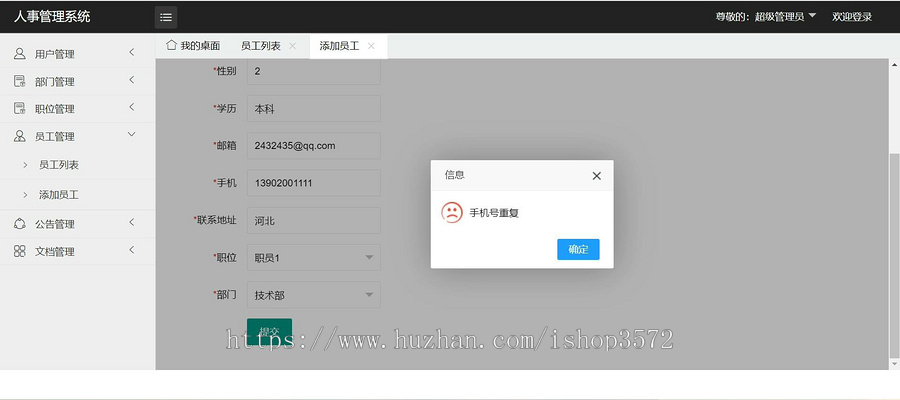Click the 文档管理 grid icon
Screen dimensions: 900x400
point(20,251)
